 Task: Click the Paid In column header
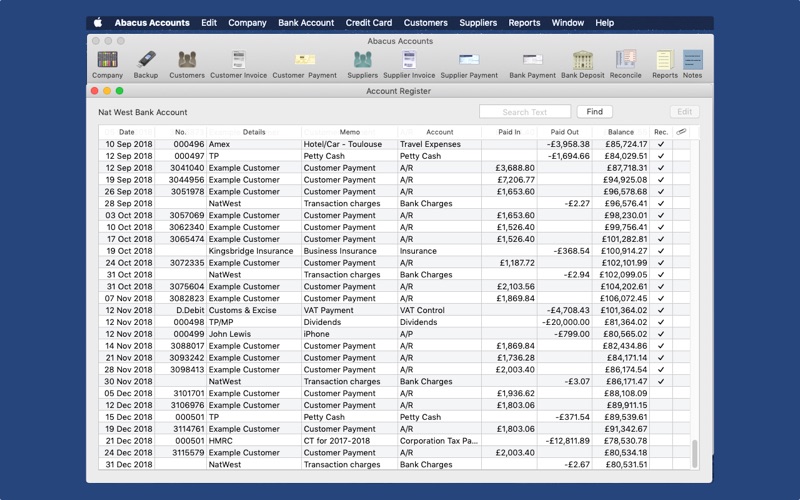click(x=509, y=132)
